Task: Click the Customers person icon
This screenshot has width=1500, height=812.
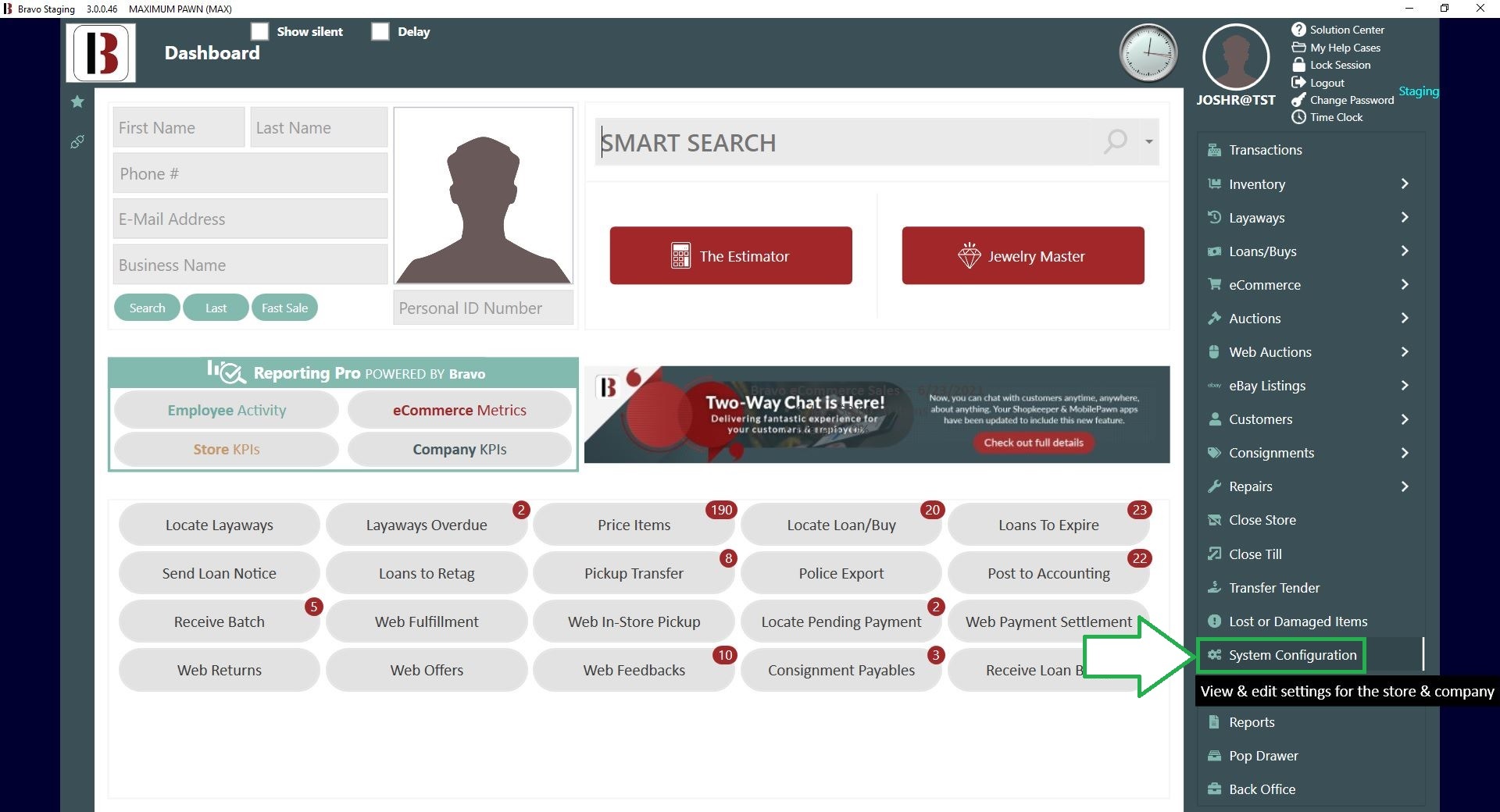Action: tap(1214, 419)
